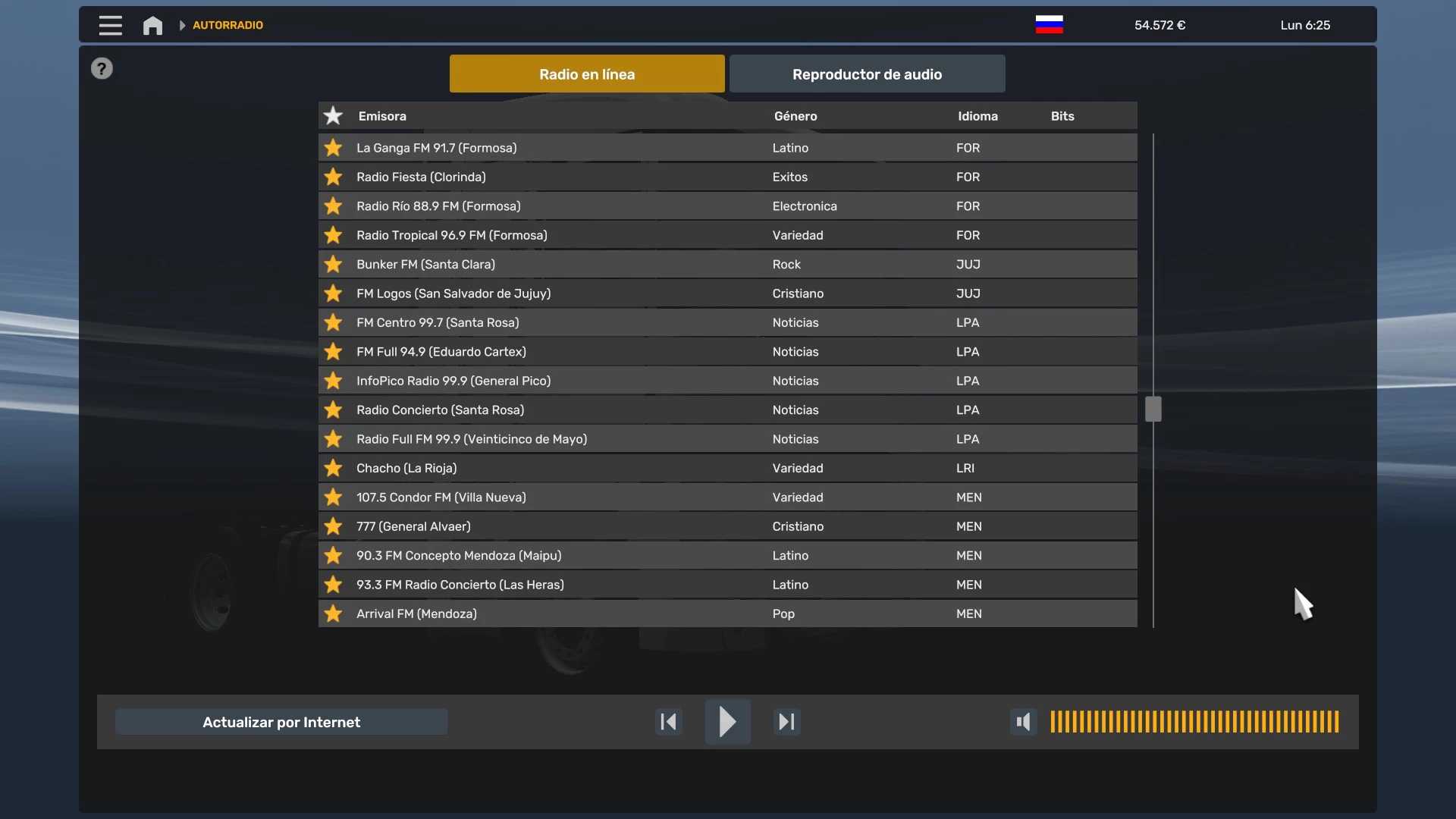
Task: Sort stations by Emisora column
Action: point(382,116)
